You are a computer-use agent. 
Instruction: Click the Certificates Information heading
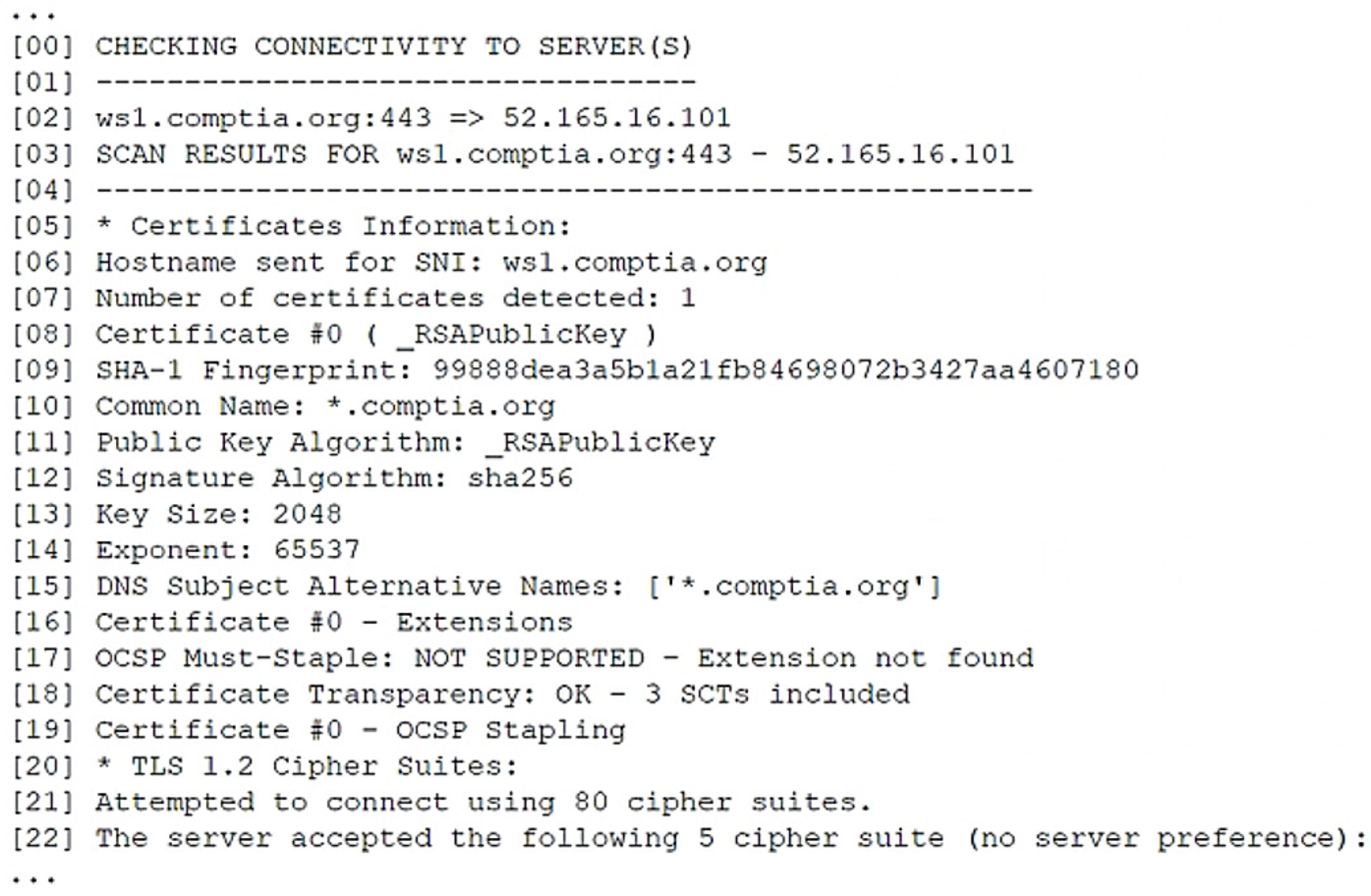coord(349,226)
